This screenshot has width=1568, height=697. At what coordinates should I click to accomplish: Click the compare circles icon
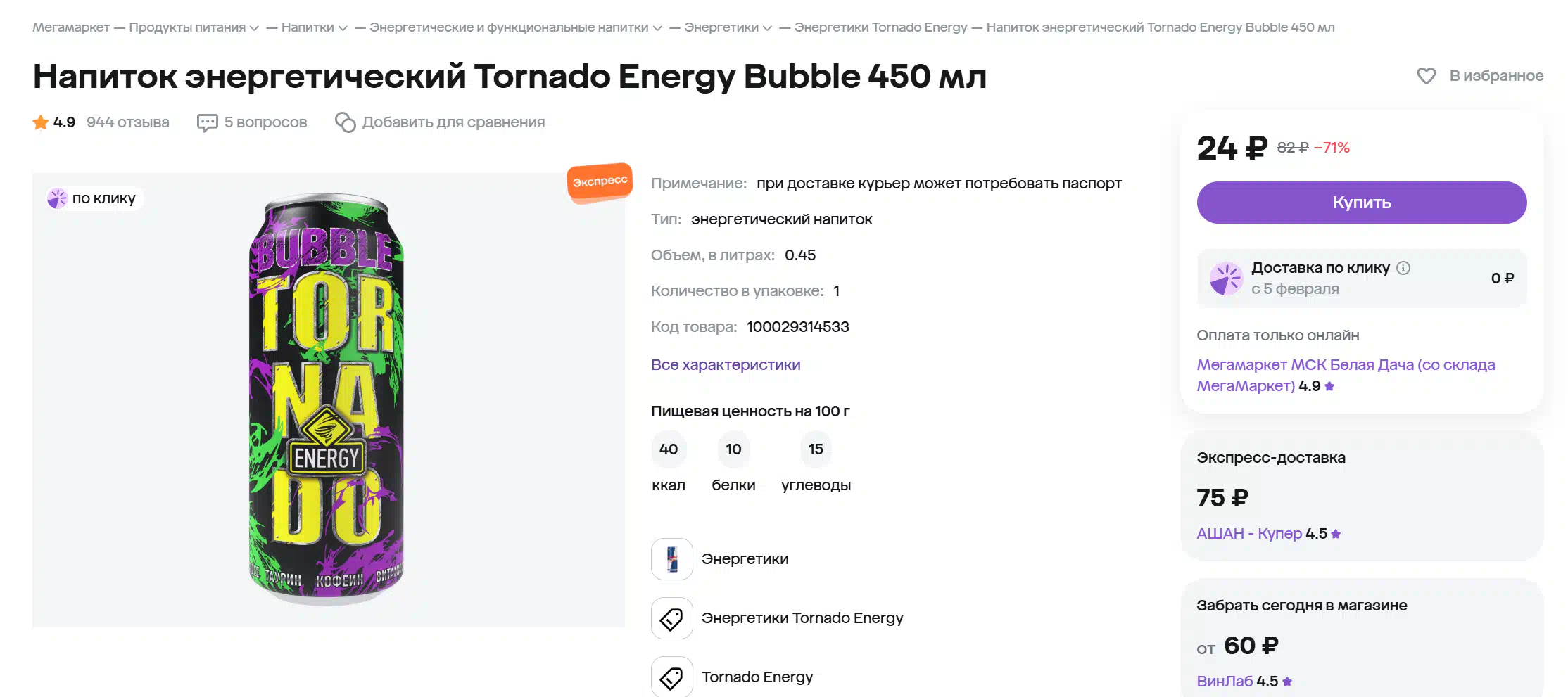click(x=345, y=122)
